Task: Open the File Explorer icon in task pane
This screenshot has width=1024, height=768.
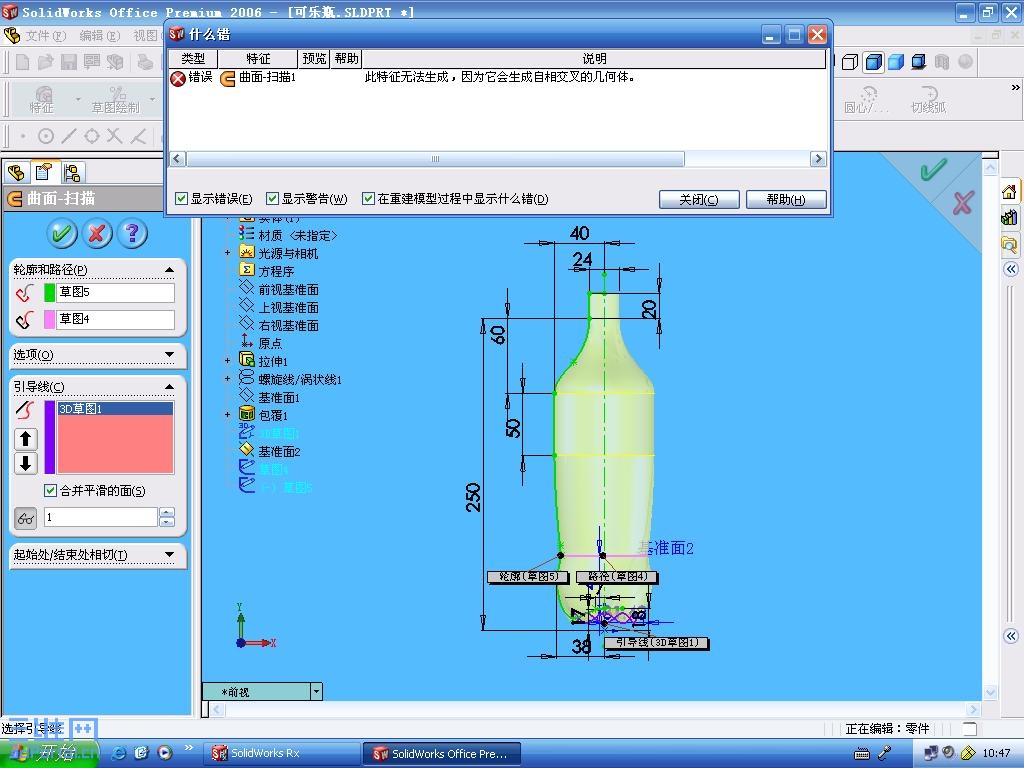Action: pos(1010,244)
